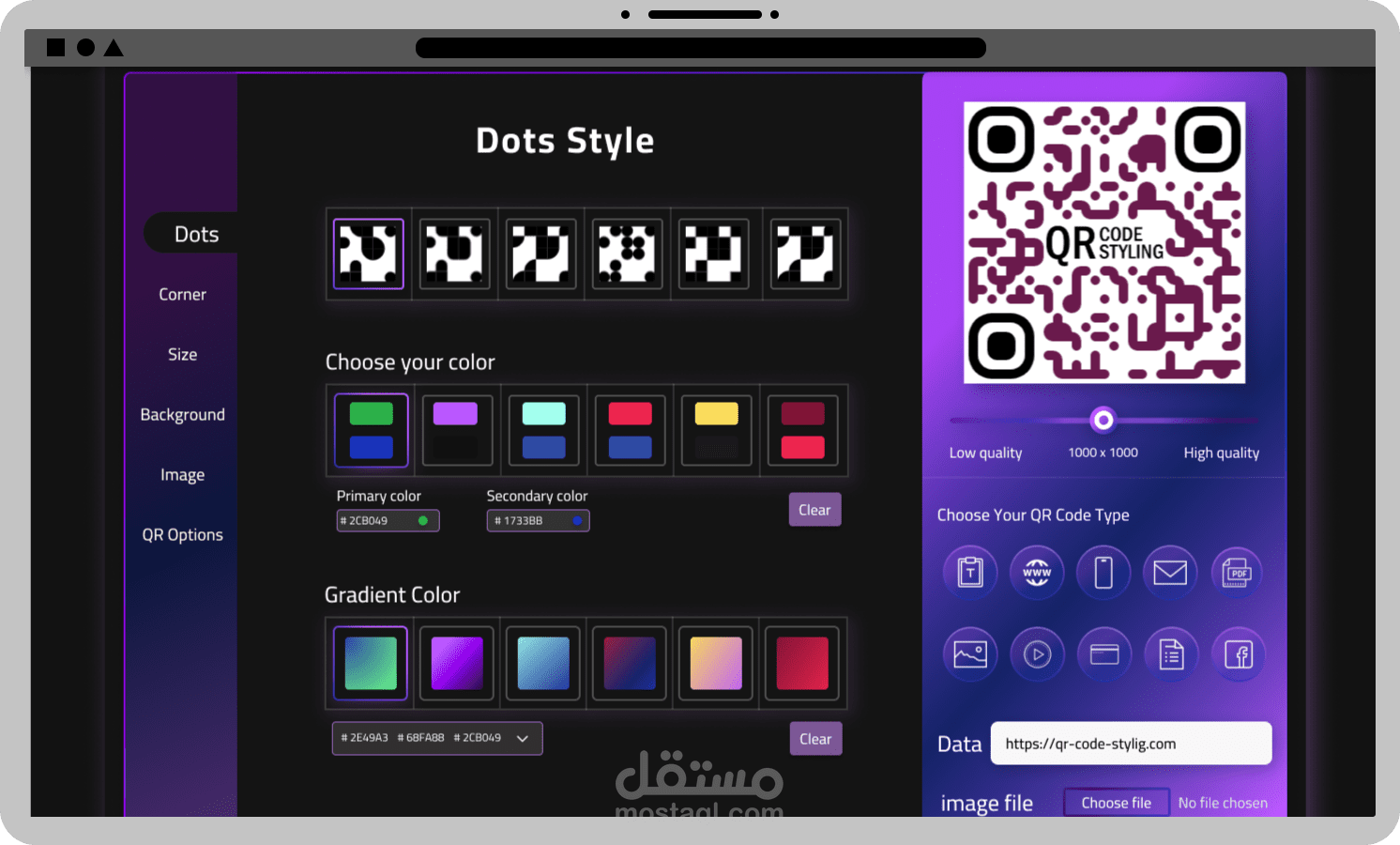1400x845 pixels.
Task: Open the green primary color picker dot
Action: click(423, 520)
